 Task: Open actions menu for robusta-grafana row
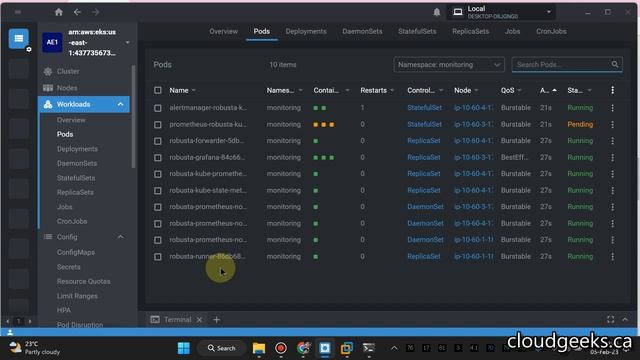click(612, 158)
